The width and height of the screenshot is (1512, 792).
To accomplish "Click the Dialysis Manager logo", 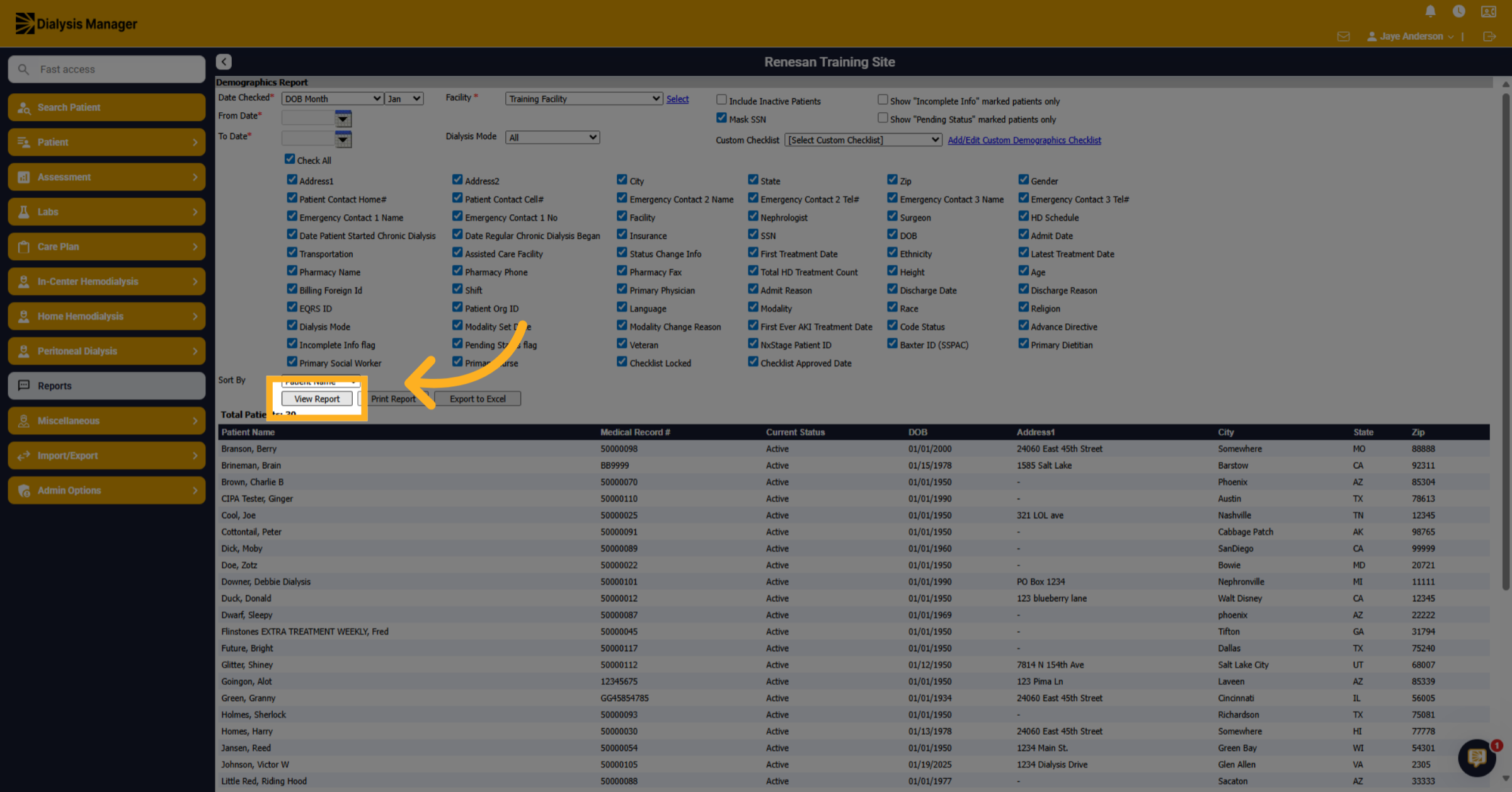I will click(x=76, y=23).
